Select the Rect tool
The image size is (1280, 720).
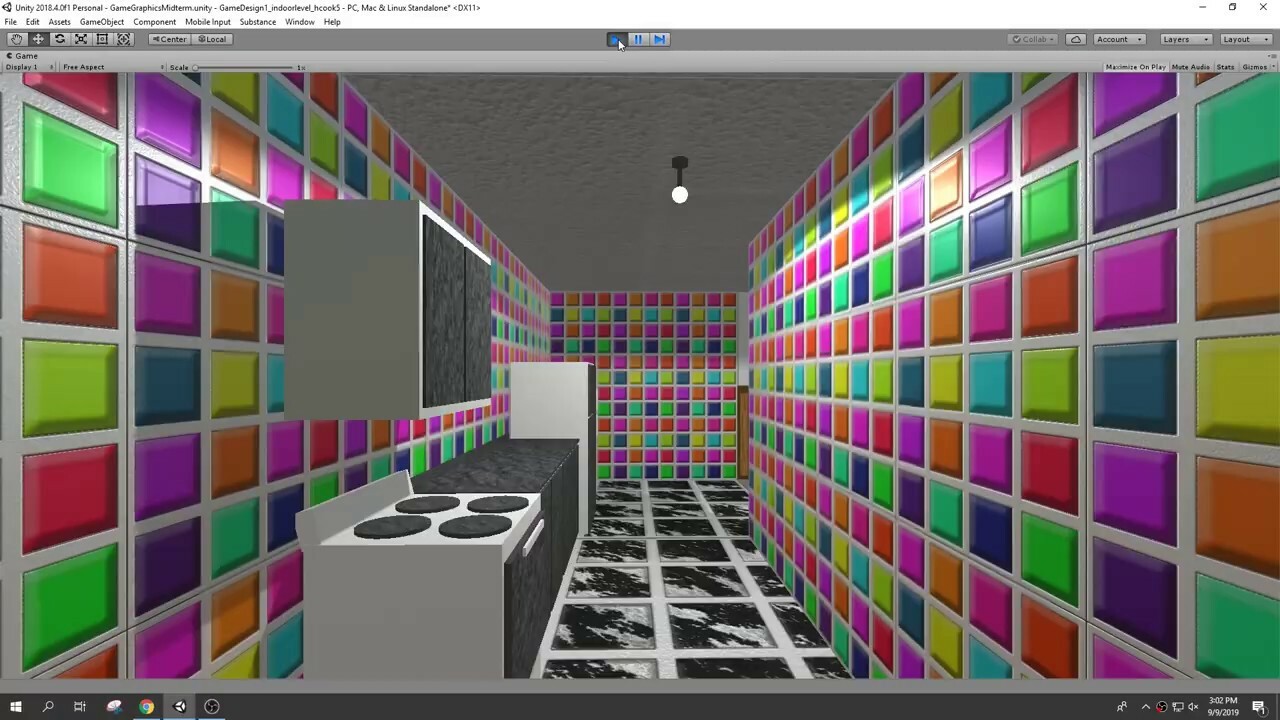click(x=101, y=38)
